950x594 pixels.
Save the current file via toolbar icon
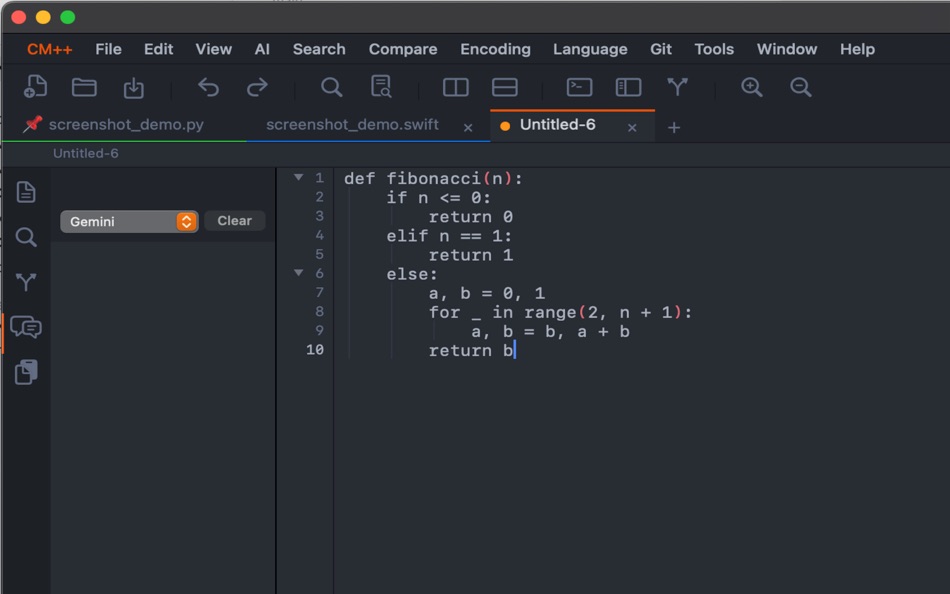[134, 87]
